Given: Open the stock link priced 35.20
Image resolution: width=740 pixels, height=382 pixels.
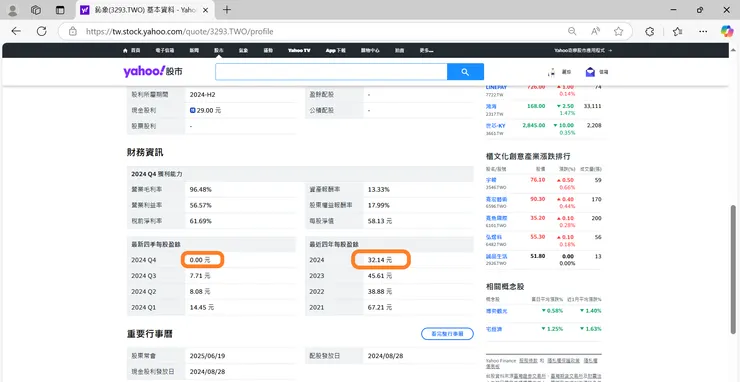Looking at the screenshot, I should (496, 218).
